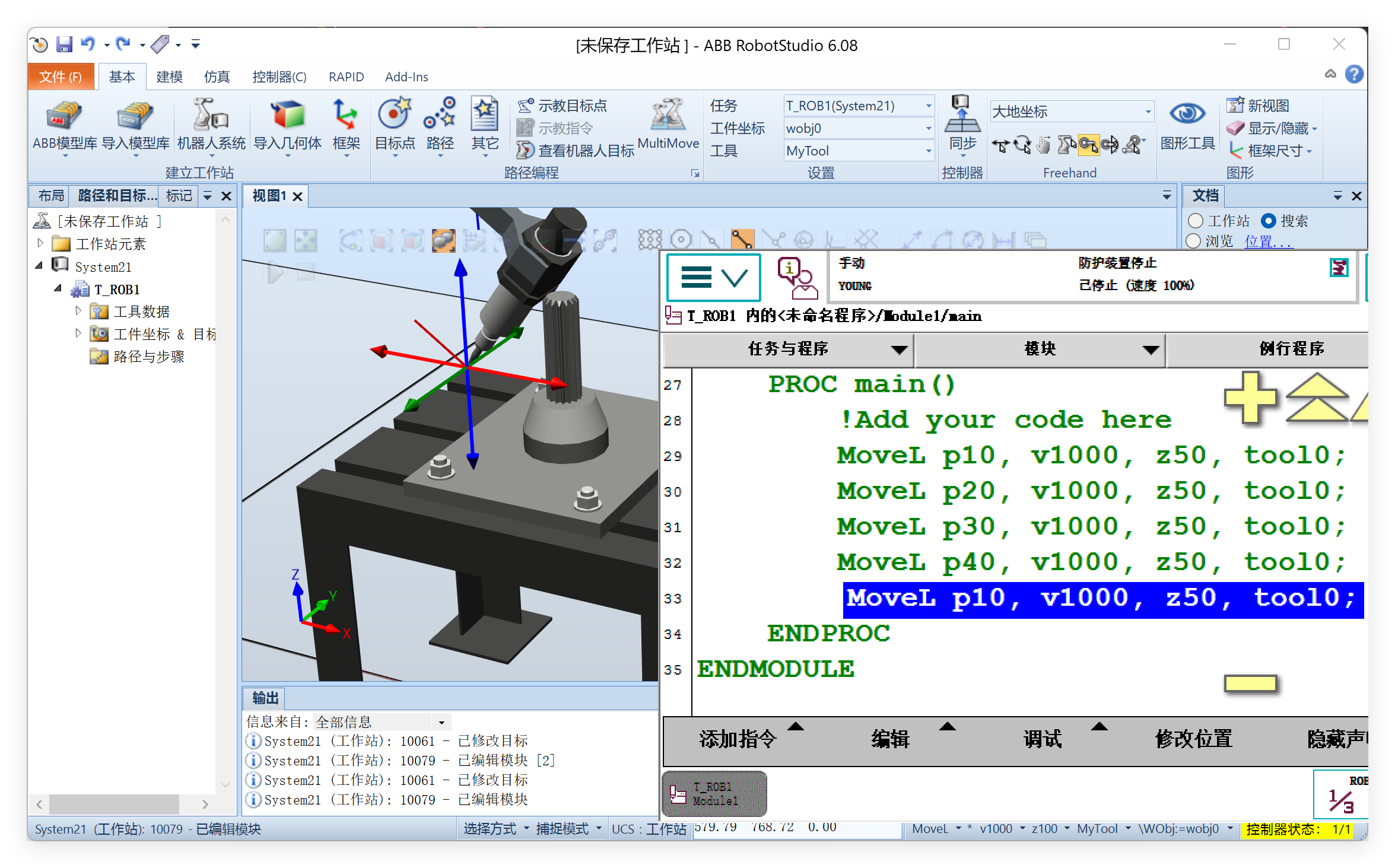Click the 添加指令 pendant button

coord(738,739)
